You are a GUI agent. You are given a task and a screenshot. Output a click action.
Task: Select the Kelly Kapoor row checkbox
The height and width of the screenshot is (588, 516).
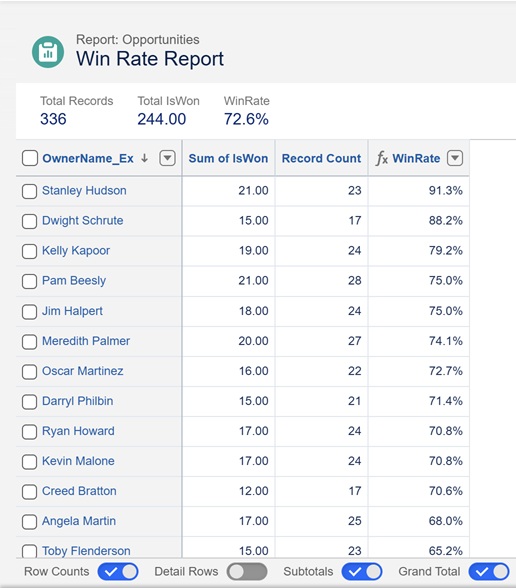coord(29,251)
